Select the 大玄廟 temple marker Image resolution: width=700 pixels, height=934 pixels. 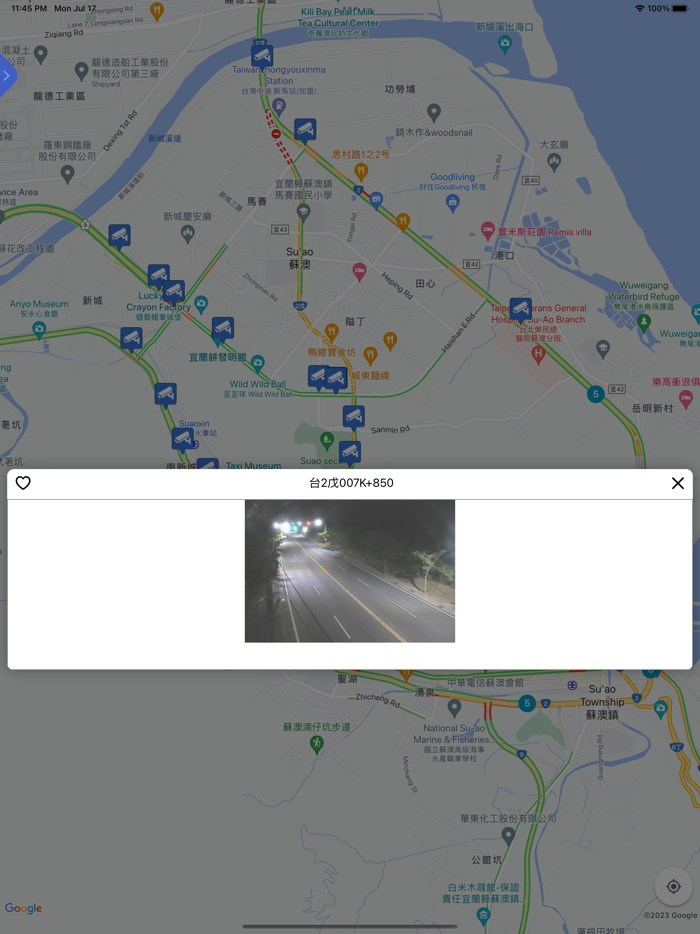pos(554,162)
